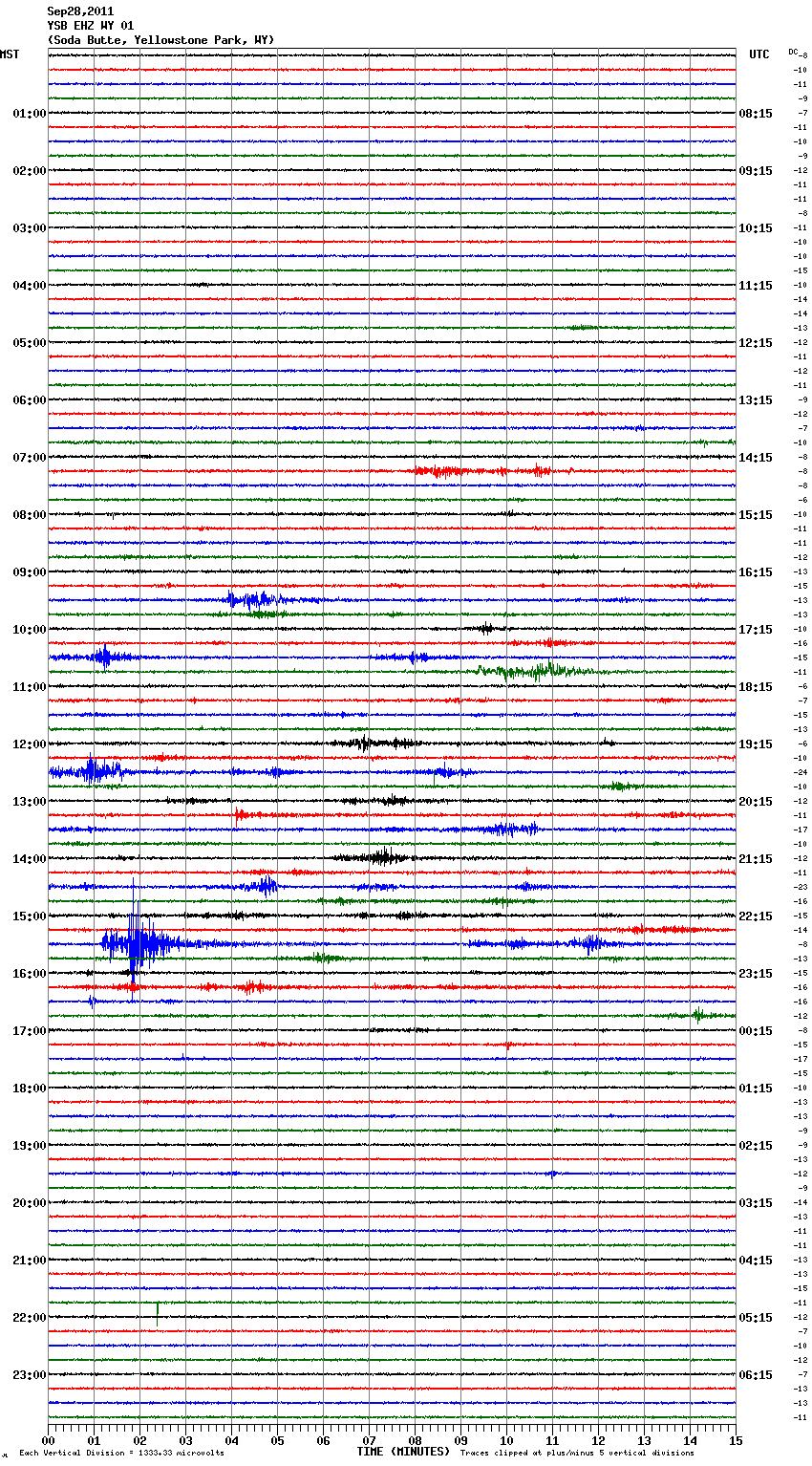Select the 11:00 MST time label
This screenshot has height=1466, width=812.
30,687
